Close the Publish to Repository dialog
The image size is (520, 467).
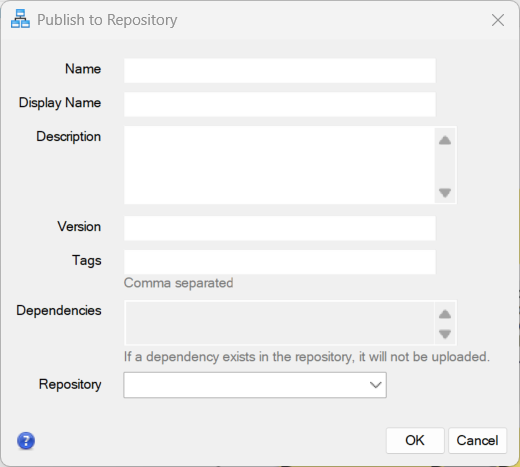pyautogui.click(x=498, y=20)
